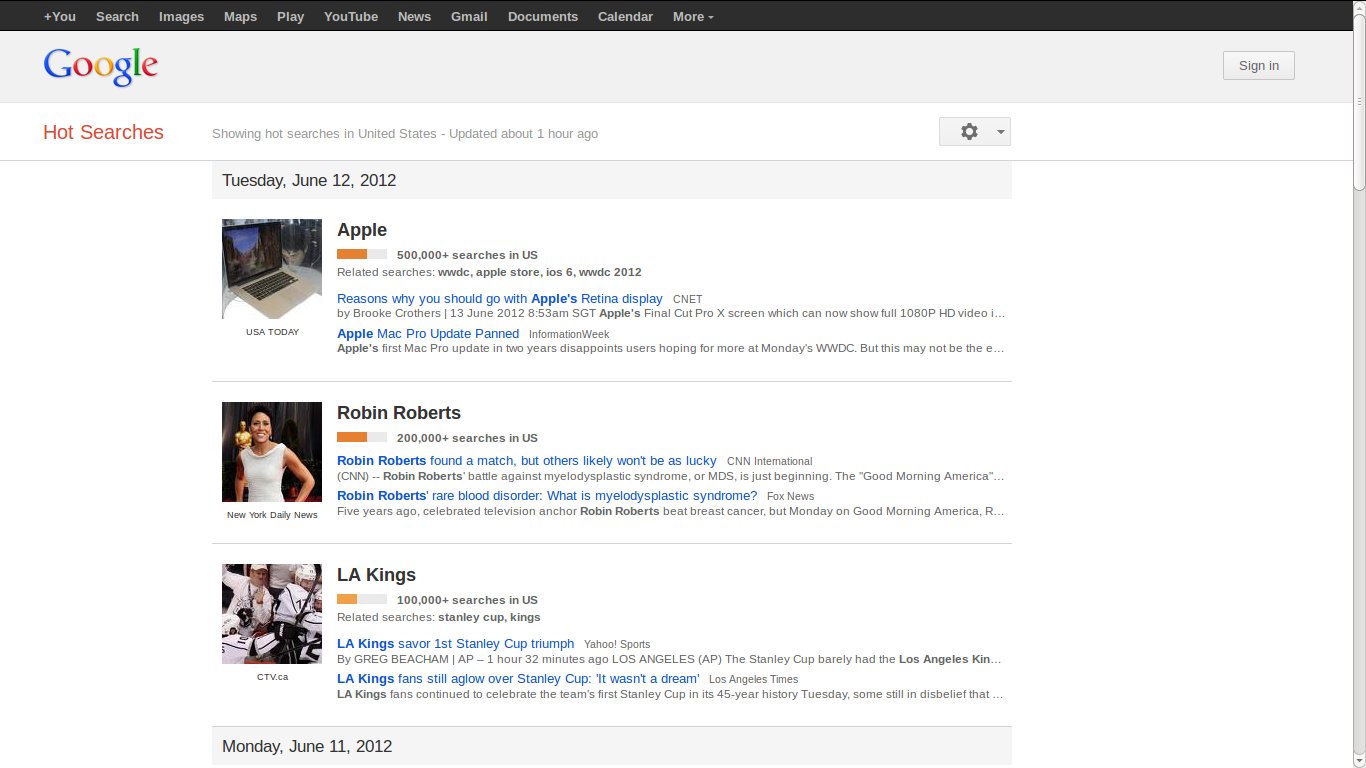
Task: Open 'Apple Mac Pro Update Panned' article
Action: pyautogui.click(x=428, y=333)
